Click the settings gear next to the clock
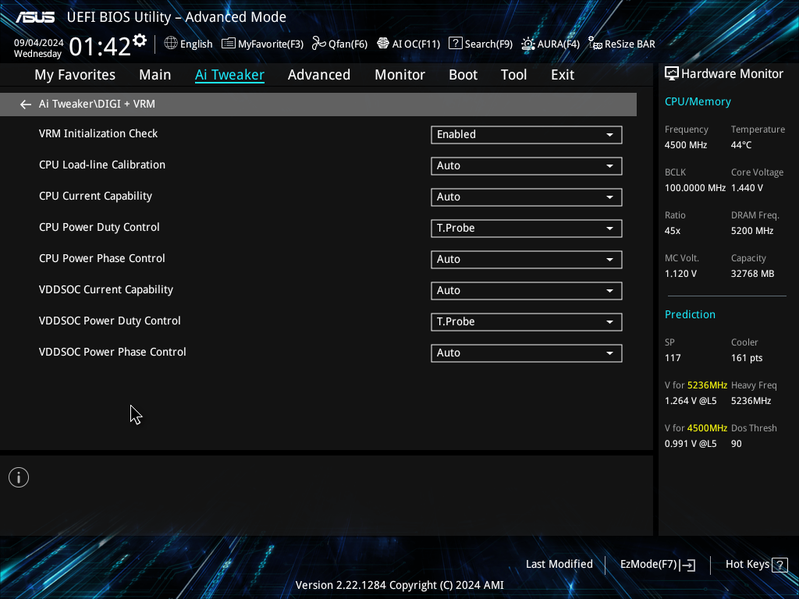The image size is (799, 599). pyautogui.click(x=140, y=40)
